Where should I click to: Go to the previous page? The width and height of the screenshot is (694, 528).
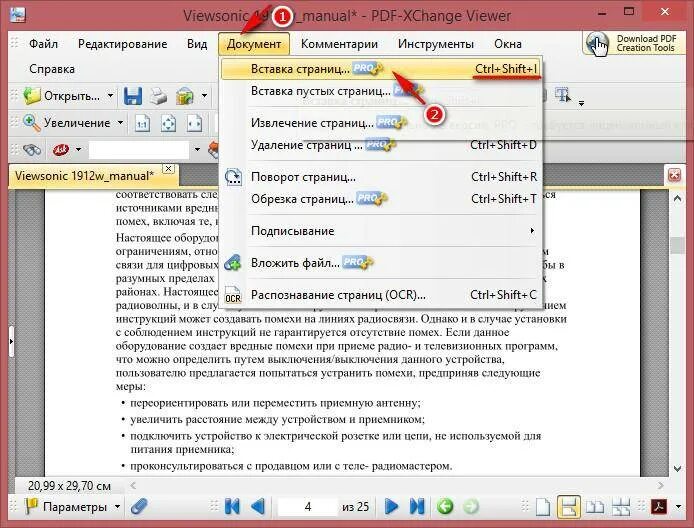258,506
